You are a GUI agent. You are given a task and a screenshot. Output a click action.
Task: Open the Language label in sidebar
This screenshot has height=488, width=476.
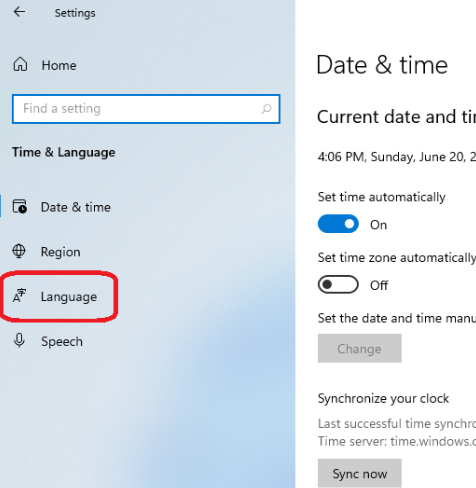pyautogui.click(x=69, y=297)
